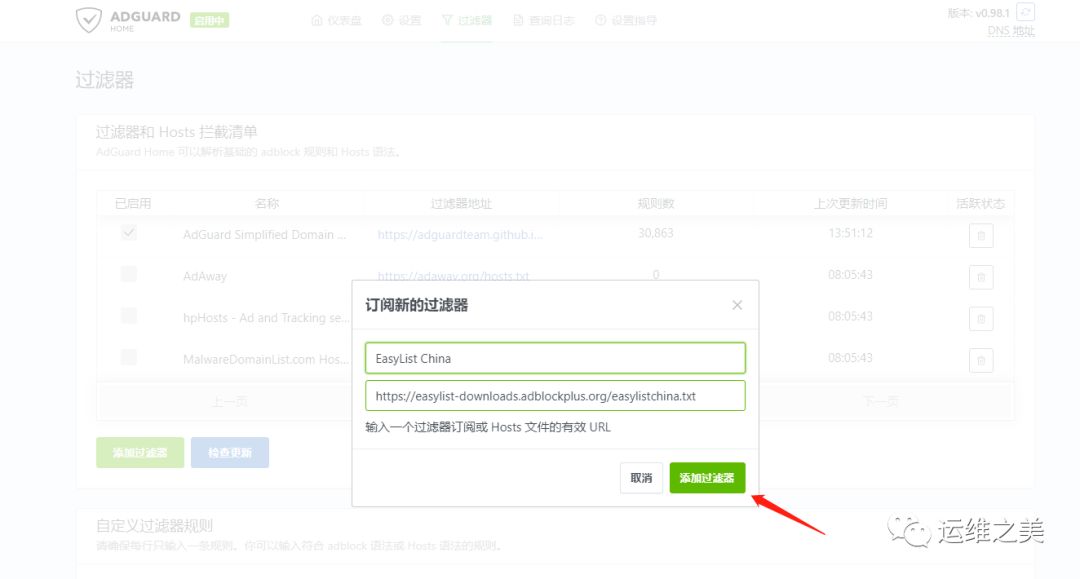Viewport: 1080px width, 579px height.
Task: Go to 下一页 next page
Action: point(880,401)
